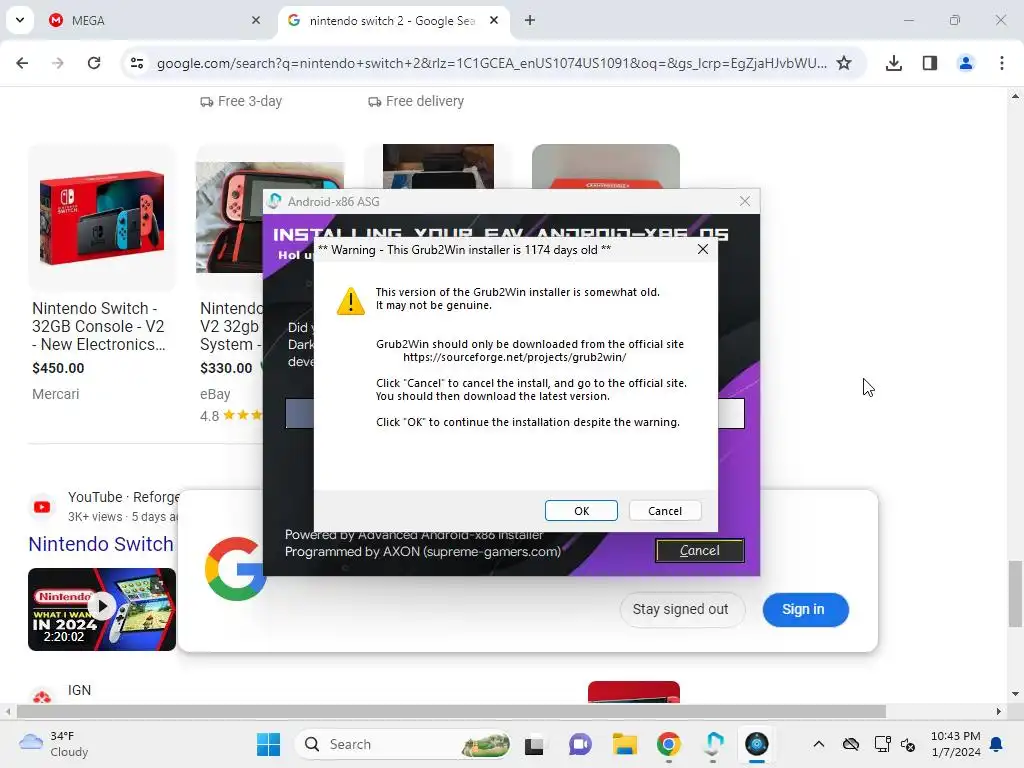Open site information icon in address bar
Screen dimensions: 1024x768
137,63
